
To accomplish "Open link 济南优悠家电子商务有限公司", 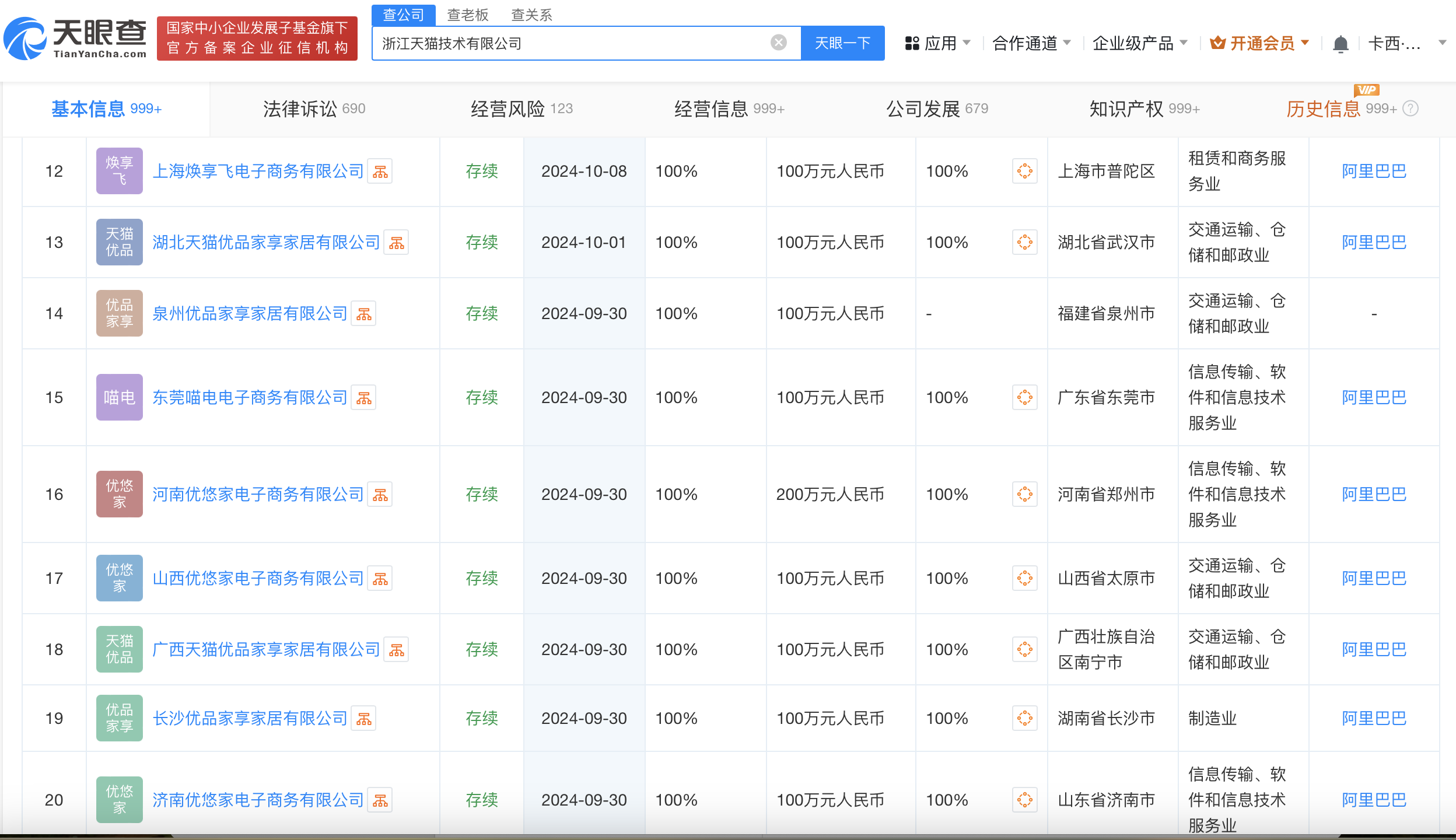I will [x=258, y=800].
